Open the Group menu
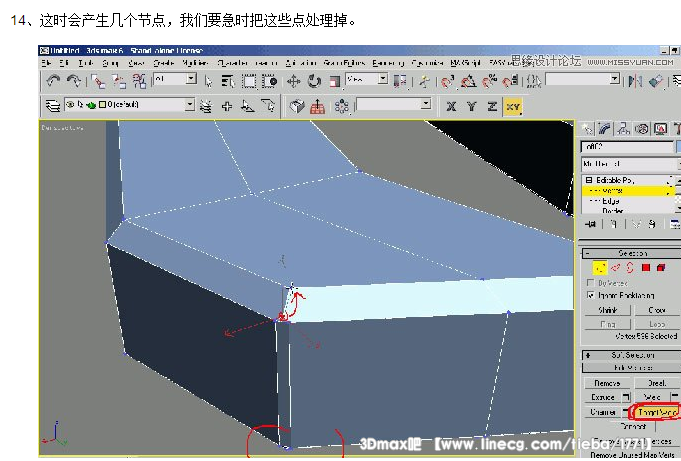 coord(110,63)
